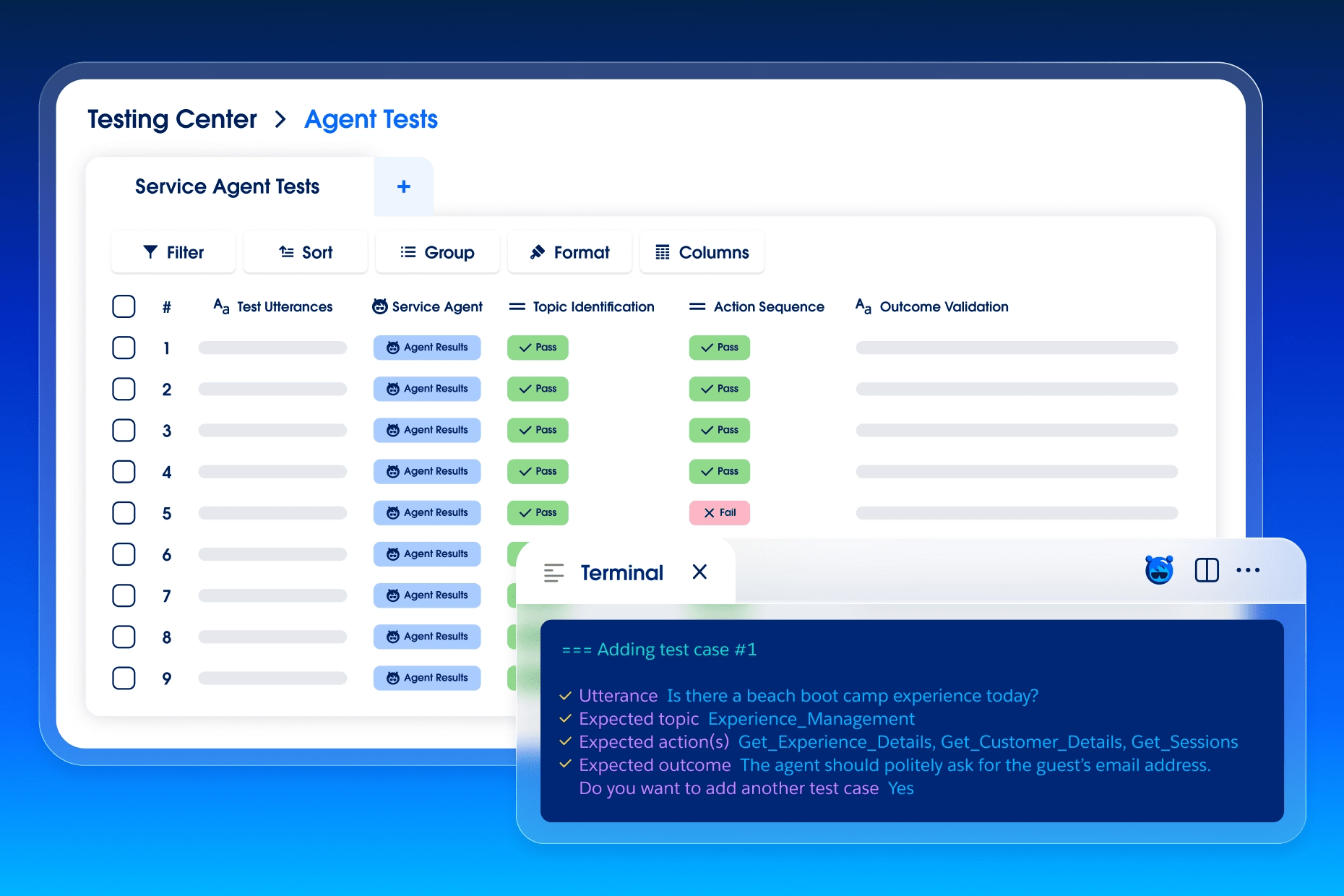Click row 2 test utterance placeholder bar
The height and width of the screenshot is (896, 1344).
[273, 389]
